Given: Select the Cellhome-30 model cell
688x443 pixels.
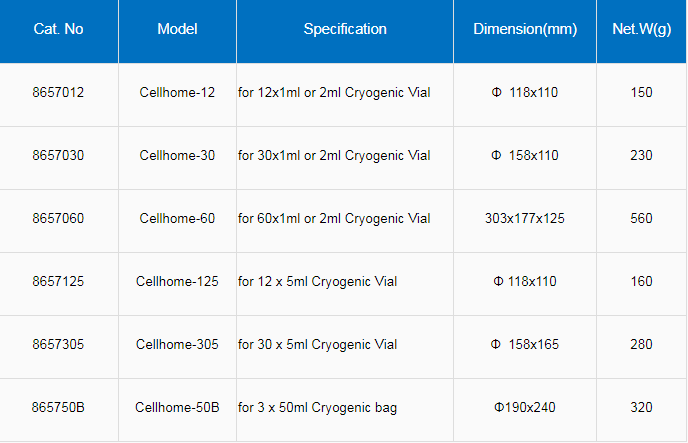Looking at the screenshot, I should click(177, 156).
